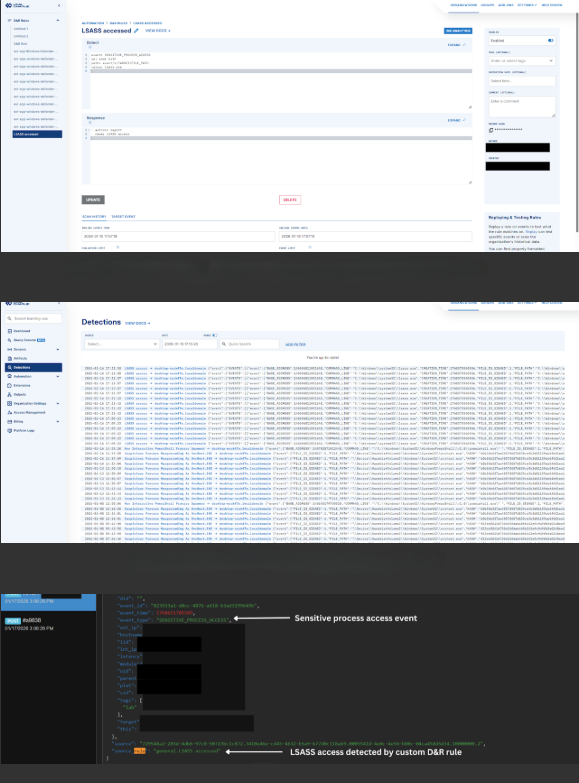Click the red Delete button
The height and width of the screenshot is (783, 579).
pyautogui.click(x=290, y=200)
